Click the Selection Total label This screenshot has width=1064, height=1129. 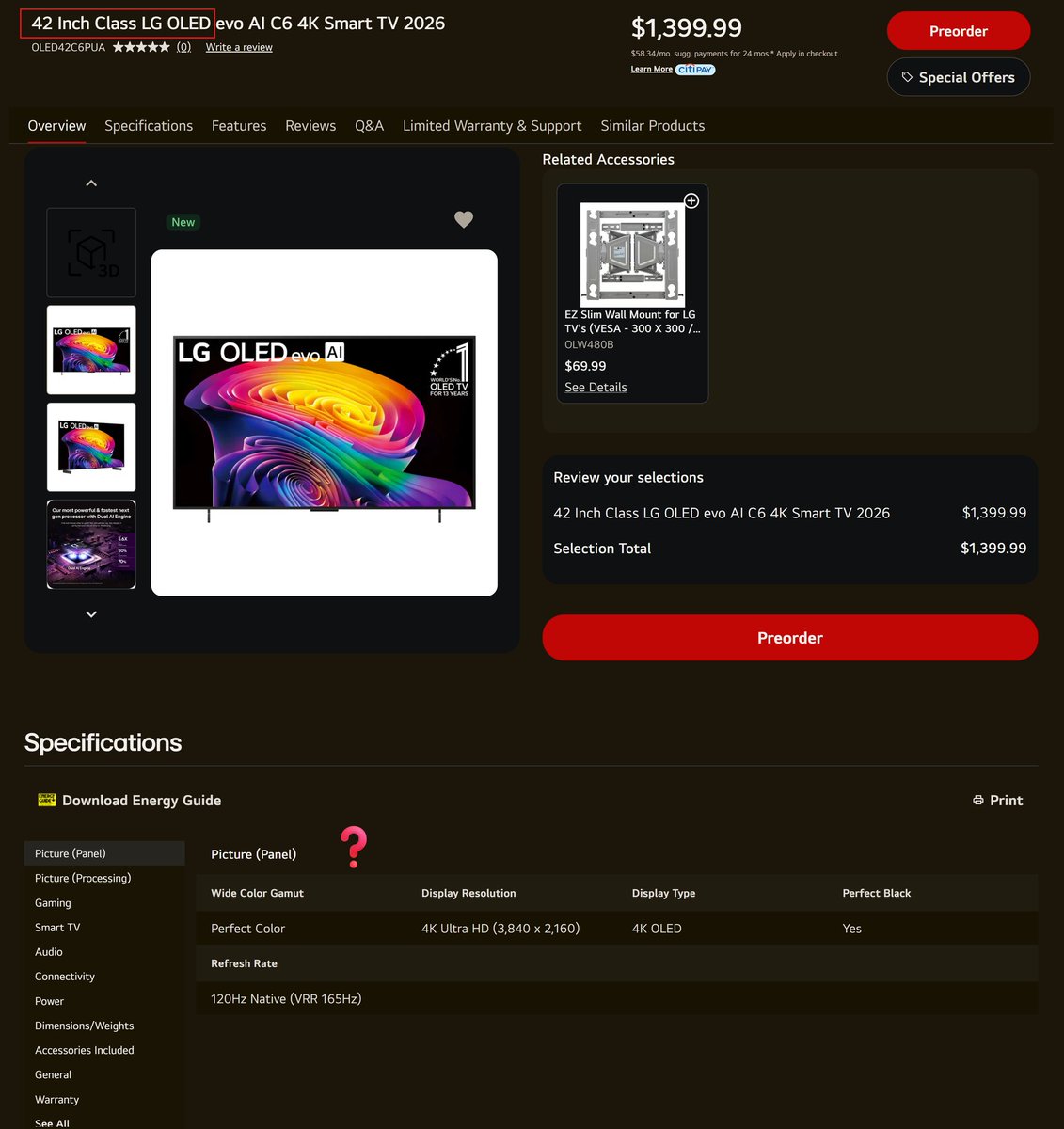click(602, 549)
